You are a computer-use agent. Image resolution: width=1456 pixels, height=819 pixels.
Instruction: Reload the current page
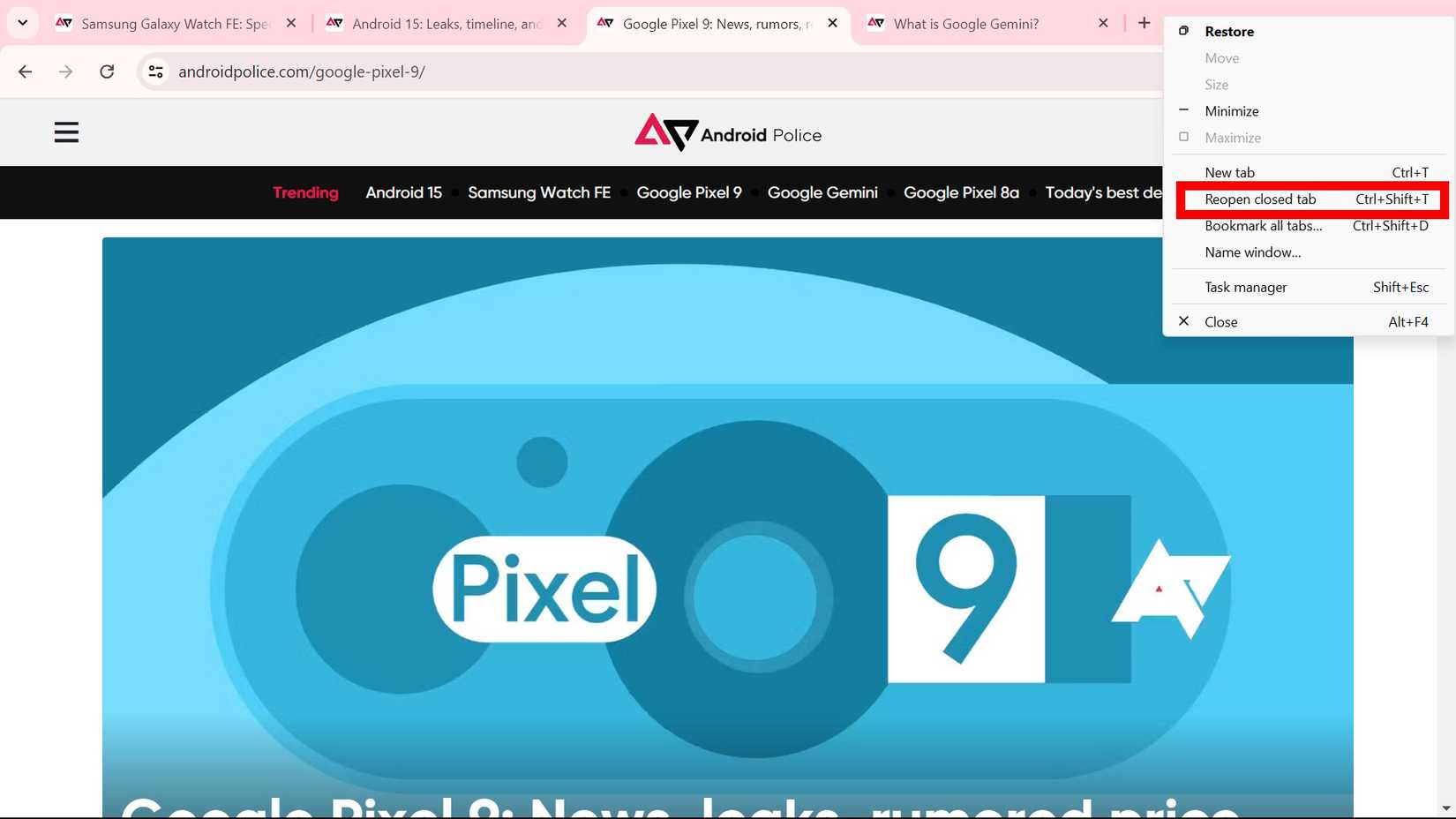pos(107,71)
